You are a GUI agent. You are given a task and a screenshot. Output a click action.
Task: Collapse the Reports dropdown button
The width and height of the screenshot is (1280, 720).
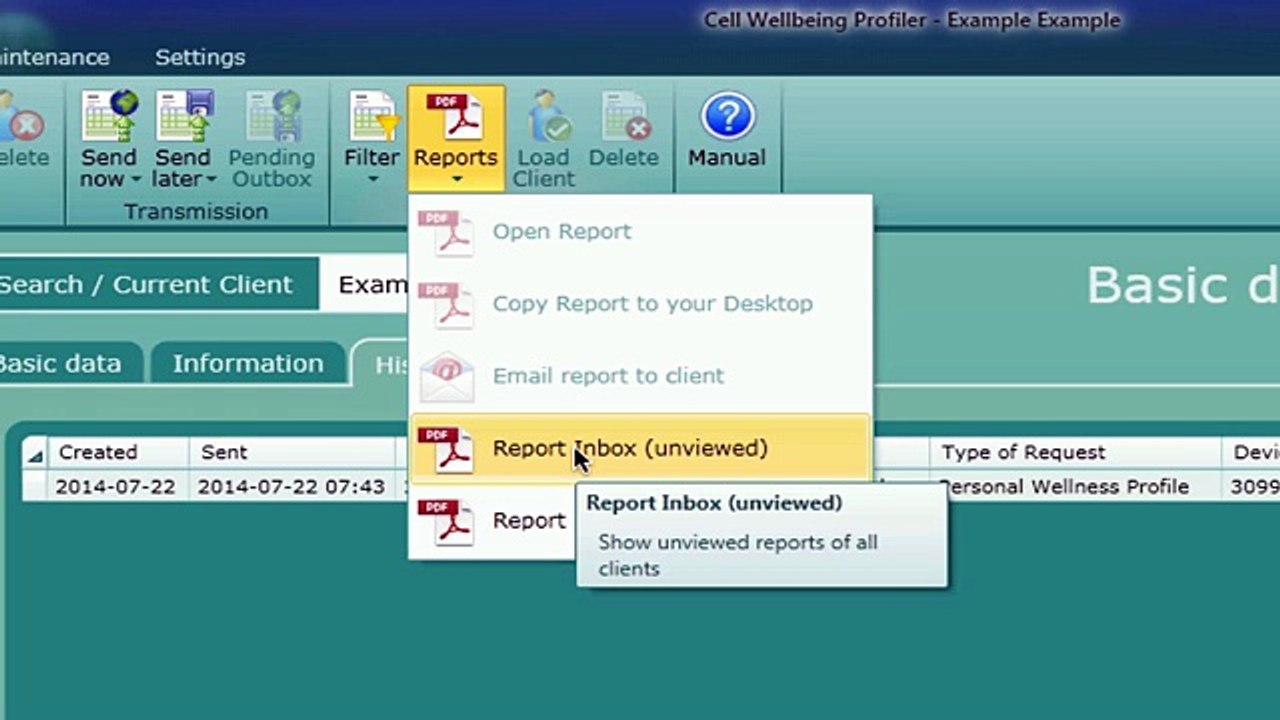click(x=456, y=138)
